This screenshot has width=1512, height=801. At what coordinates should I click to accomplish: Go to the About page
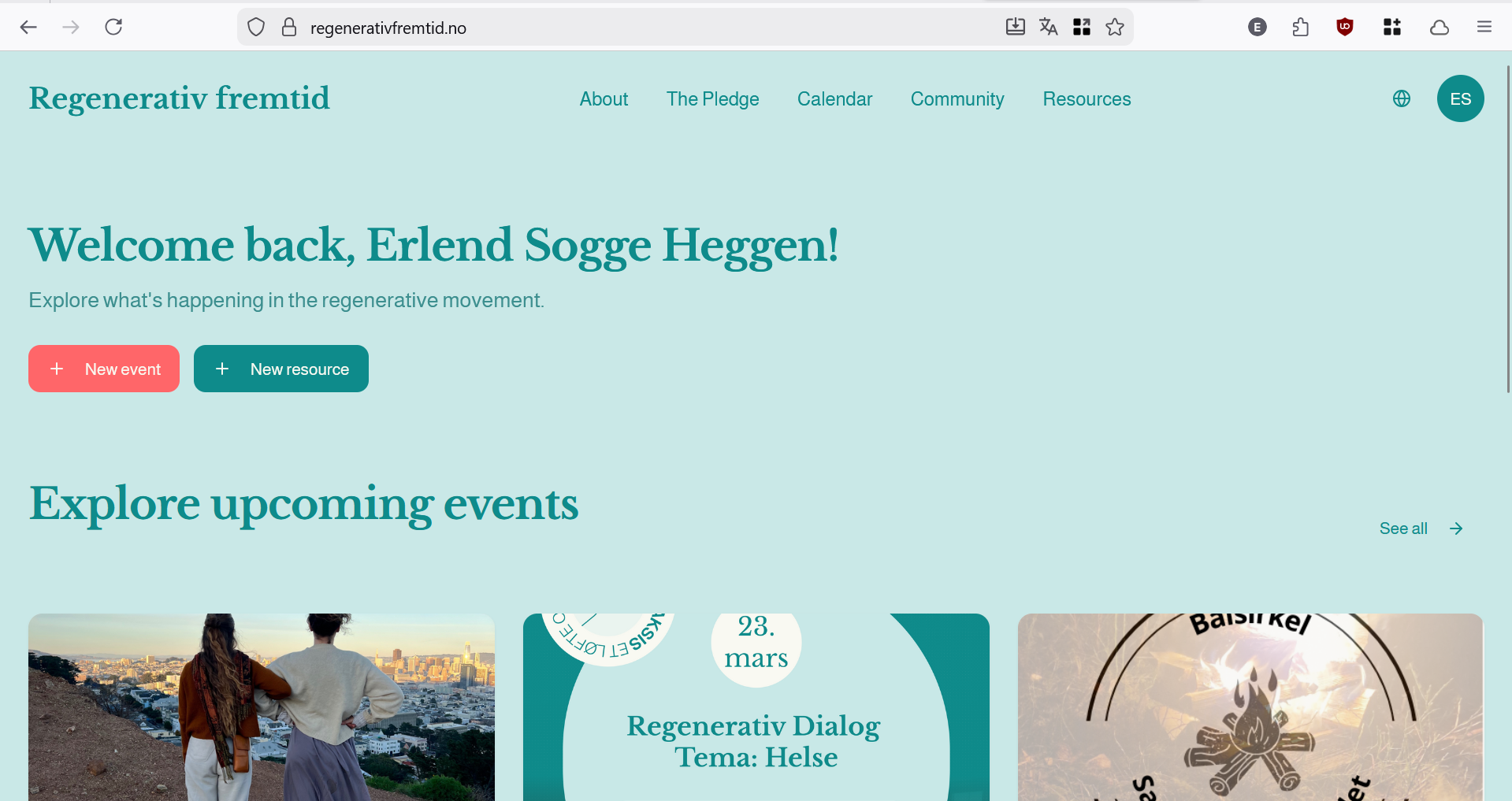(604, 99)
